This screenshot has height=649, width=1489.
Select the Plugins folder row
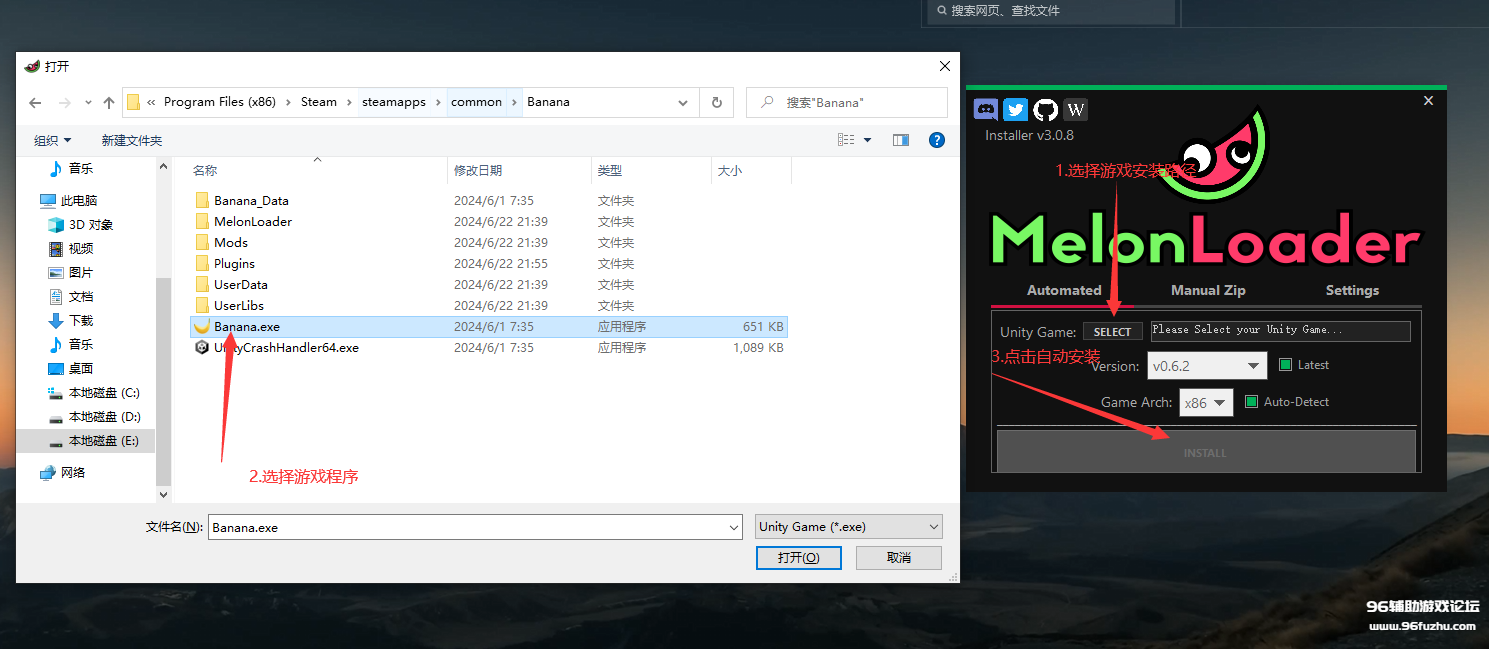(488, 264)
